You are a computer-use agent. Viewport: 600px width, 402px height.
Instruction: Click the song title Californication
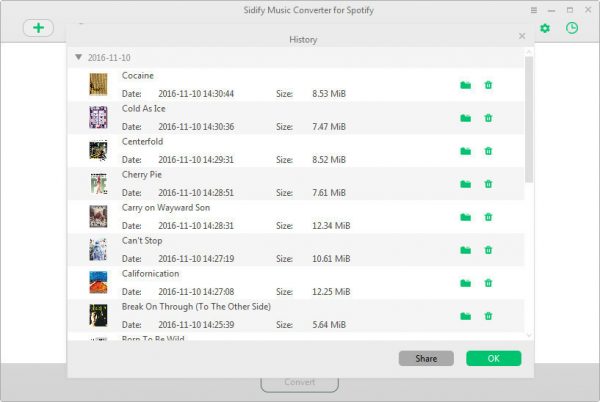150,273
